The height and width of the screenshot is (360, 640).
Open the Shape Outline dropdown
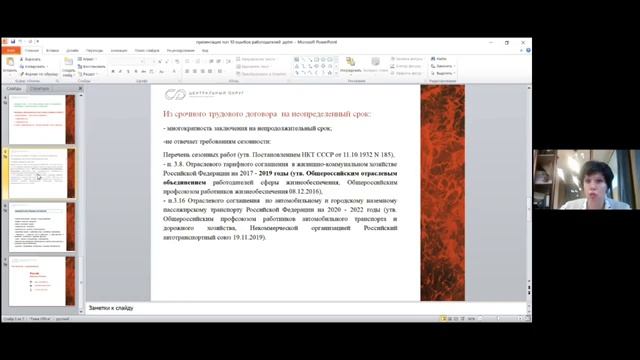click(406, 66)
